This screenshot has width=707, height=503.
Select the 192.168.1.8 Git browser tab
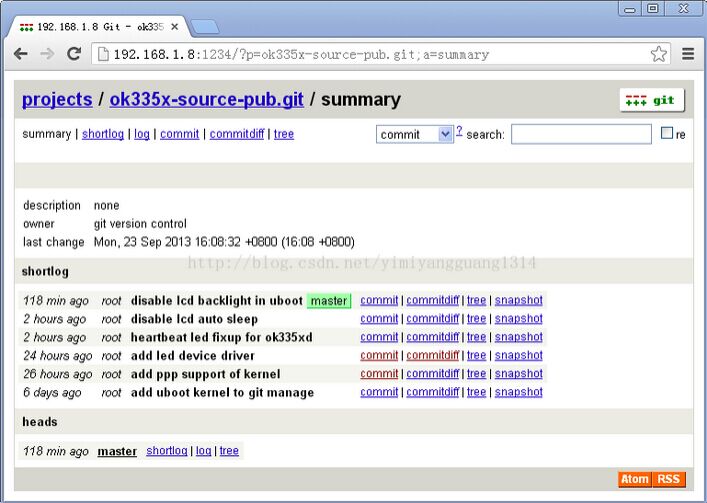[x=98, y=26]
